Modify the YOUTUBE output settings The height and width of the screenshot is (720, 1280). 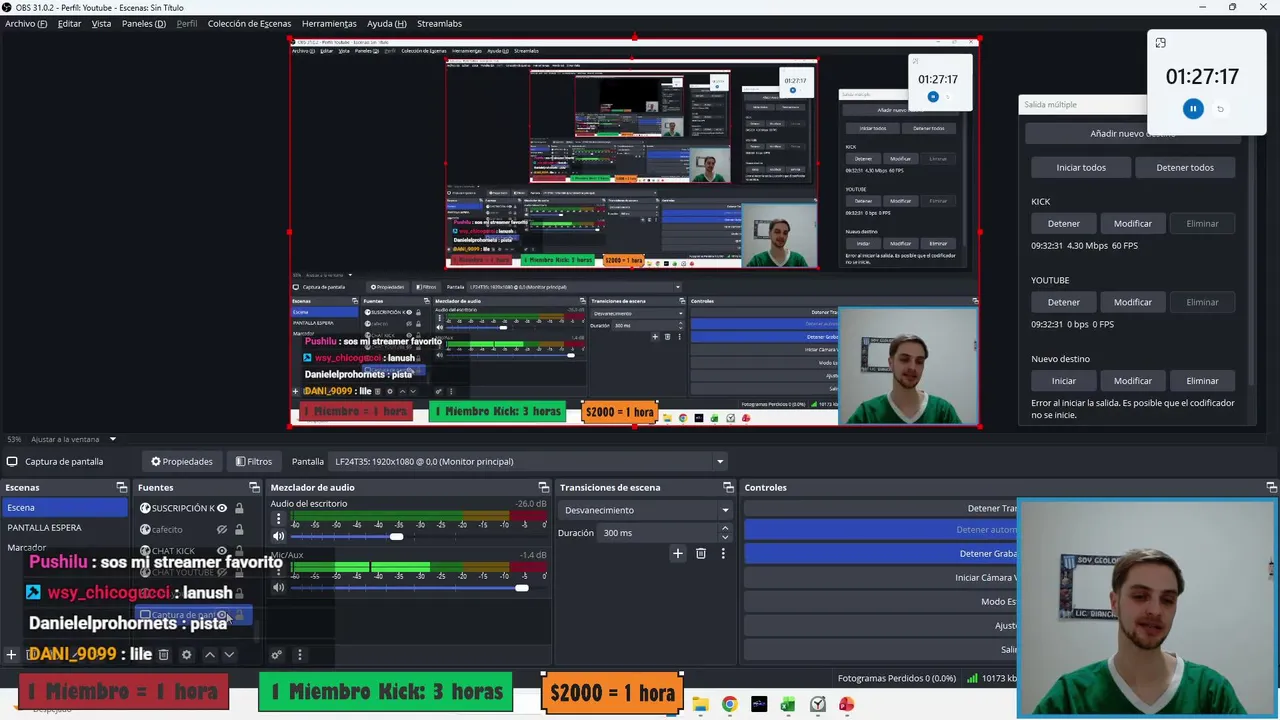(x=1133, y=302)
